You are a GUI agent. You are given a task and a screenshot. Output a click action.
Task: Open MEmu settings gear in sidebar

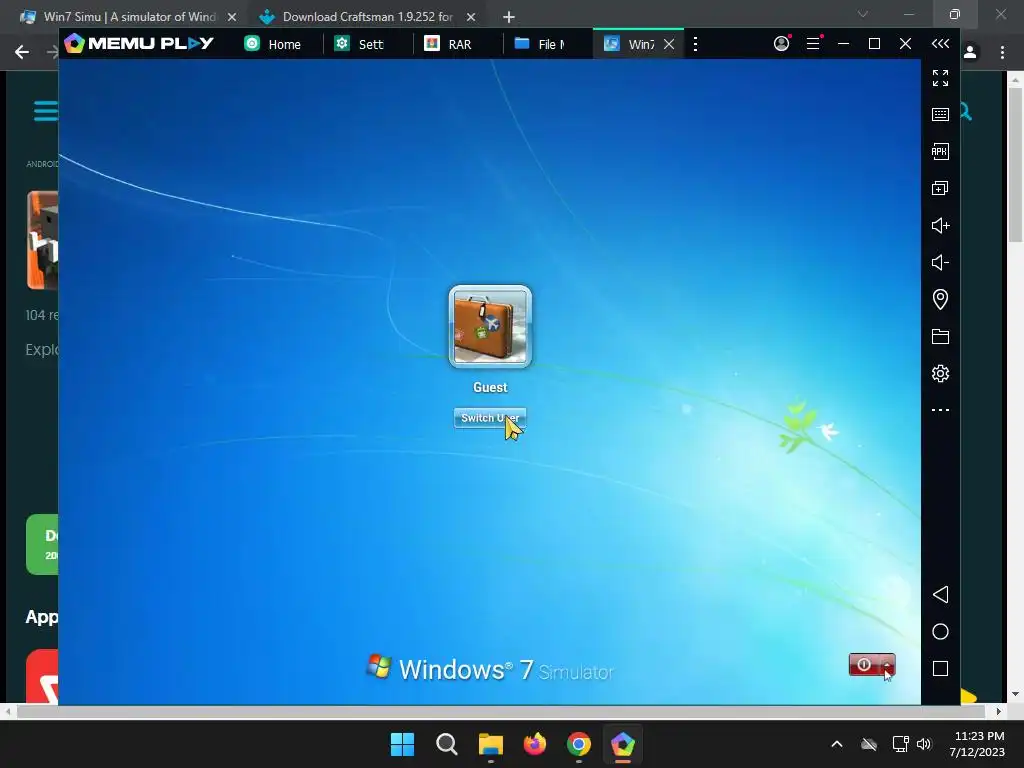point(940,374)
